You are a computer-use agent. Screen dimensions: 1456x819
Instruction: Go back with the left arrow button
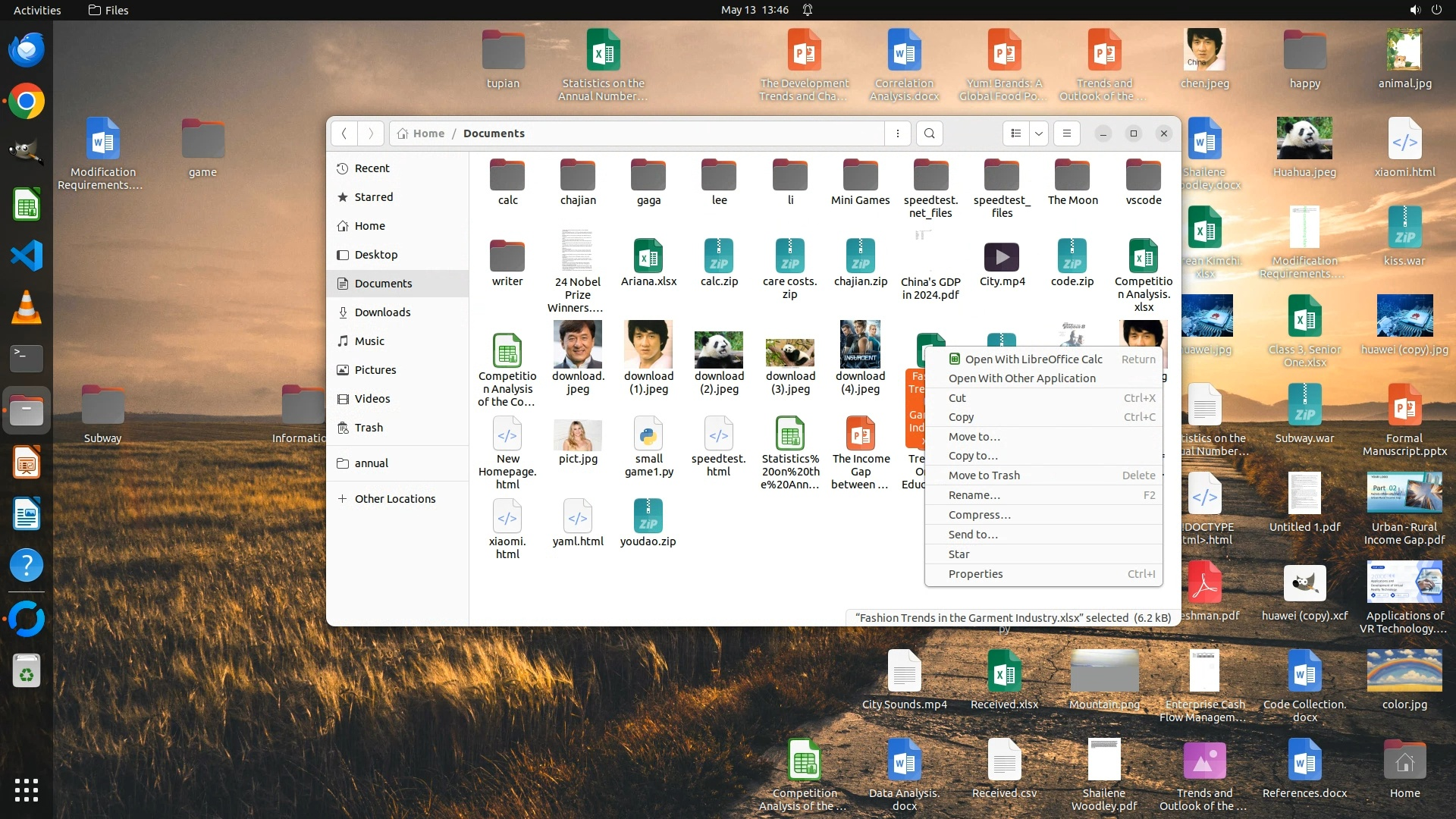tap(344, 133)
